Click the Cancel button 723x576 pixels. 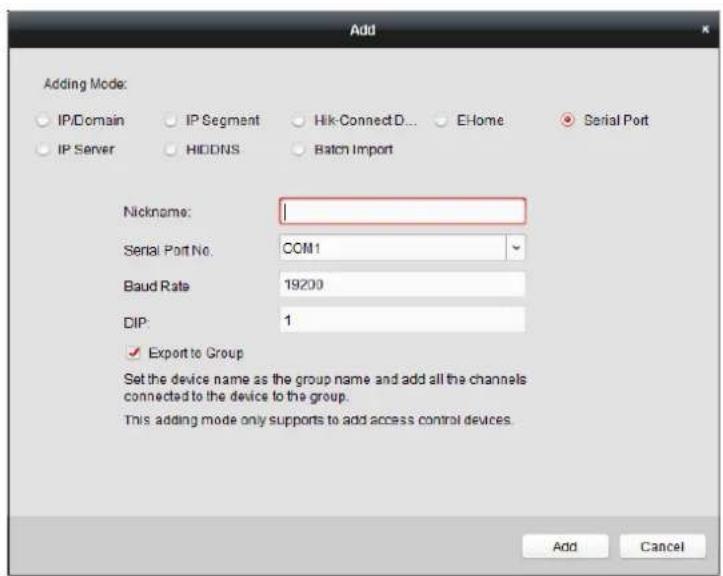[x=662, y=546]
